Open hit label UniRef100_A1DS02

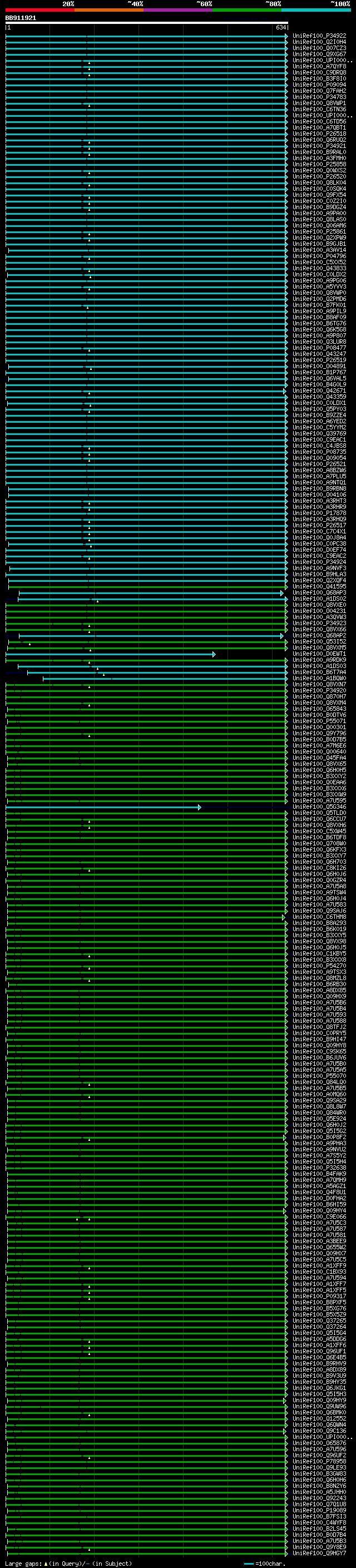pos(319,598)
